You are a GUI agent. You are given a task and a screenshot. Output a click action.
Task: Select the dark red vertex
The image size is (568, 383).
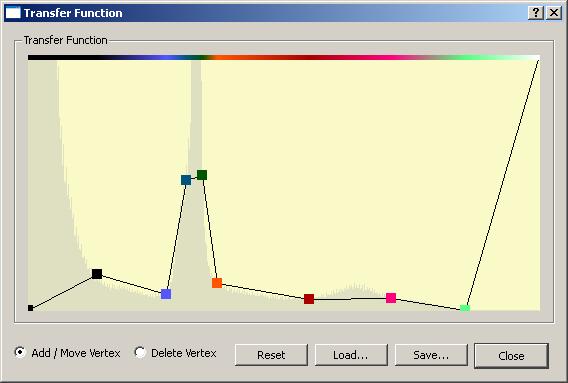pos(309,299)
